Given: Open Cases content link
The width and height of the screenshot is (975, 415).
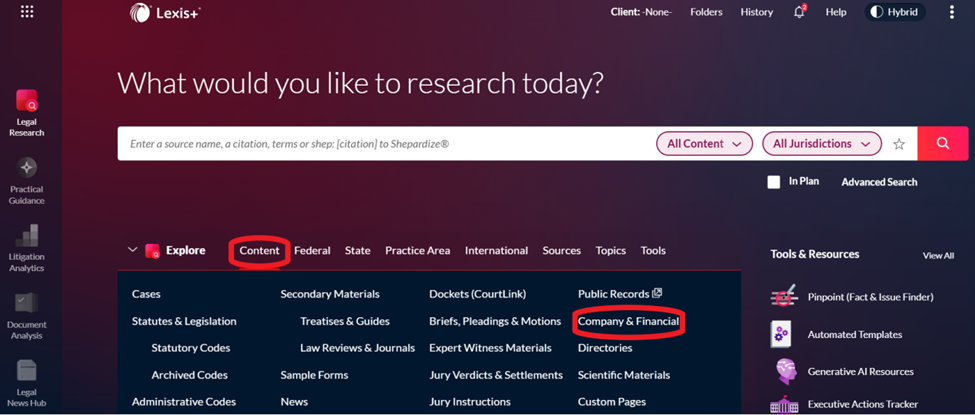Looking at the screenshot, I should [146, 294].
